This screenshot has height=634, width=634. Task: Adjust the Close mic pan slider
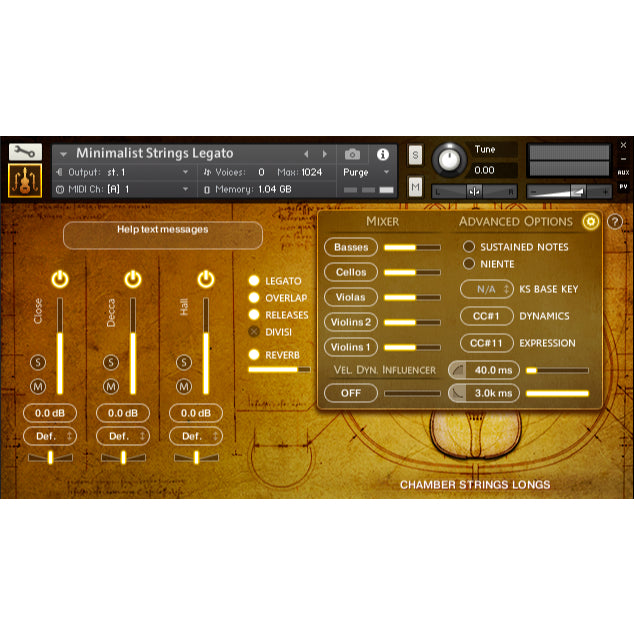tap(51, 457)
